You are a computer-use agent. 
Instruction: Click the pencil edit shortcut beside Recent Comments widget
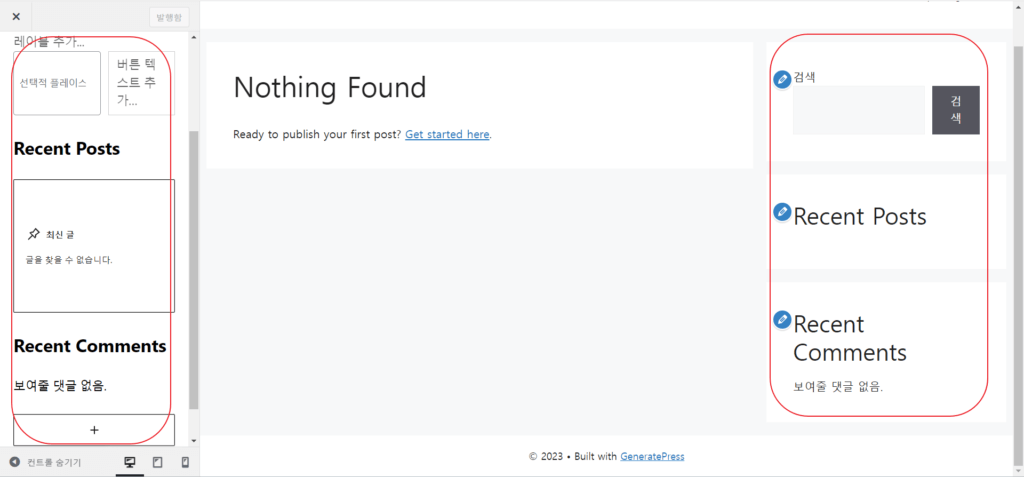tap(783, 320)
